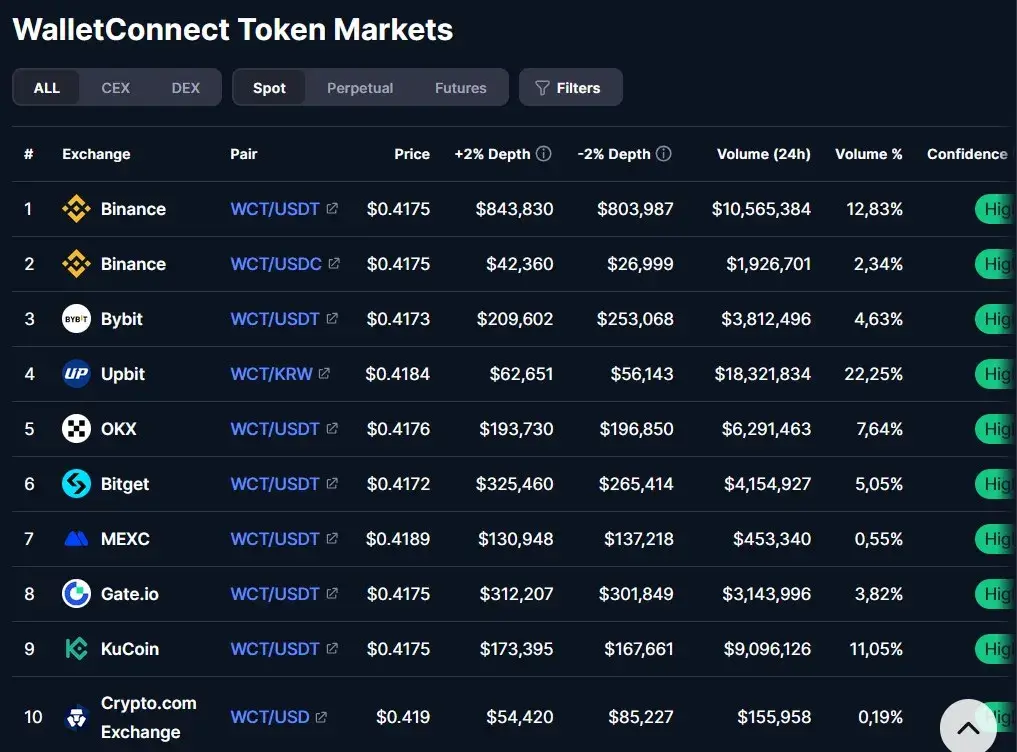
Task: Click the Bitget +2% depth $325,460
Action: click(514, 484)
